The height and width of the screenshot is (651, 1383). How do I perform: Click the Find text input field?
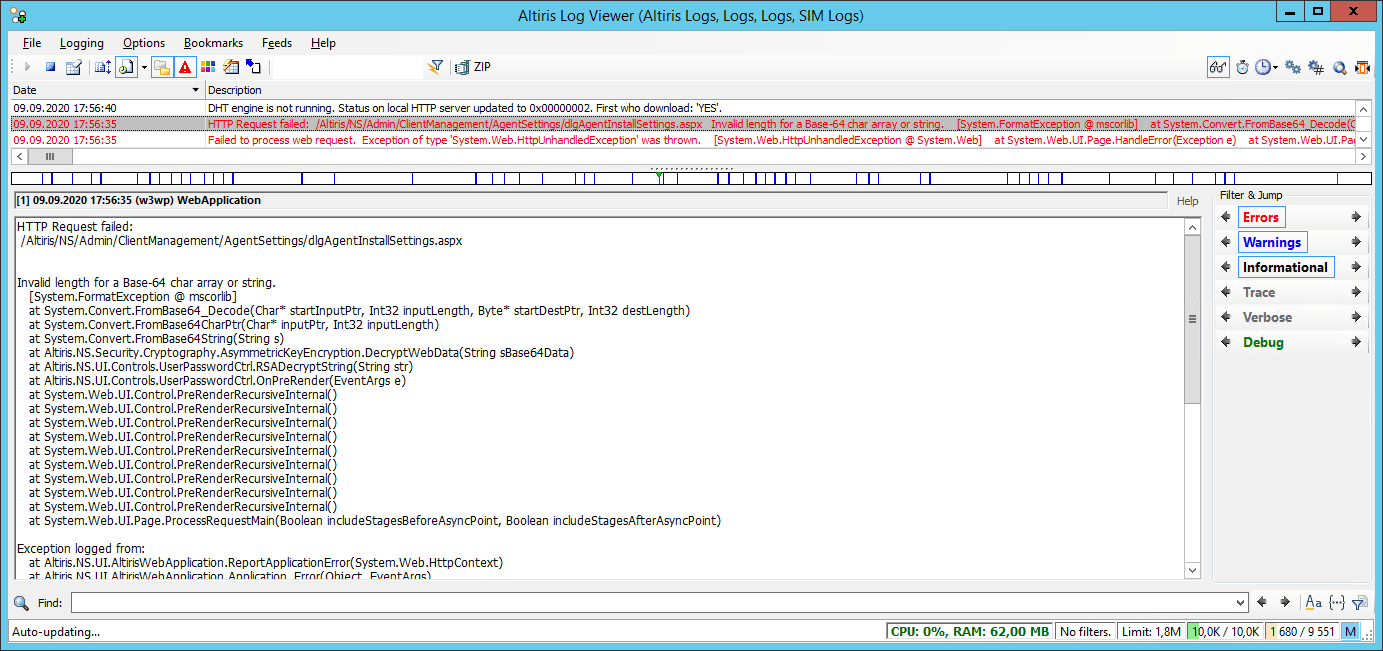(x=652, y=603)
